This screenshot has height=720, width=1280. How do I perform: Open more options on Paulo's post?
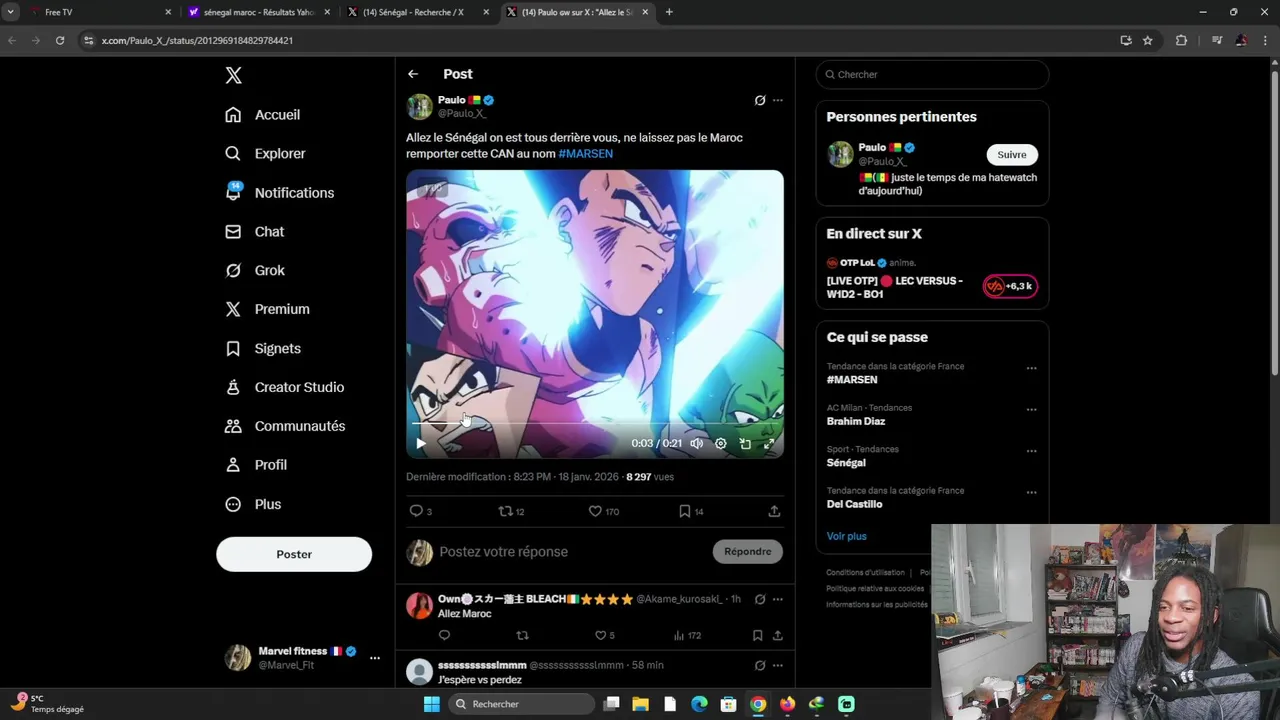tap(778, 100)
